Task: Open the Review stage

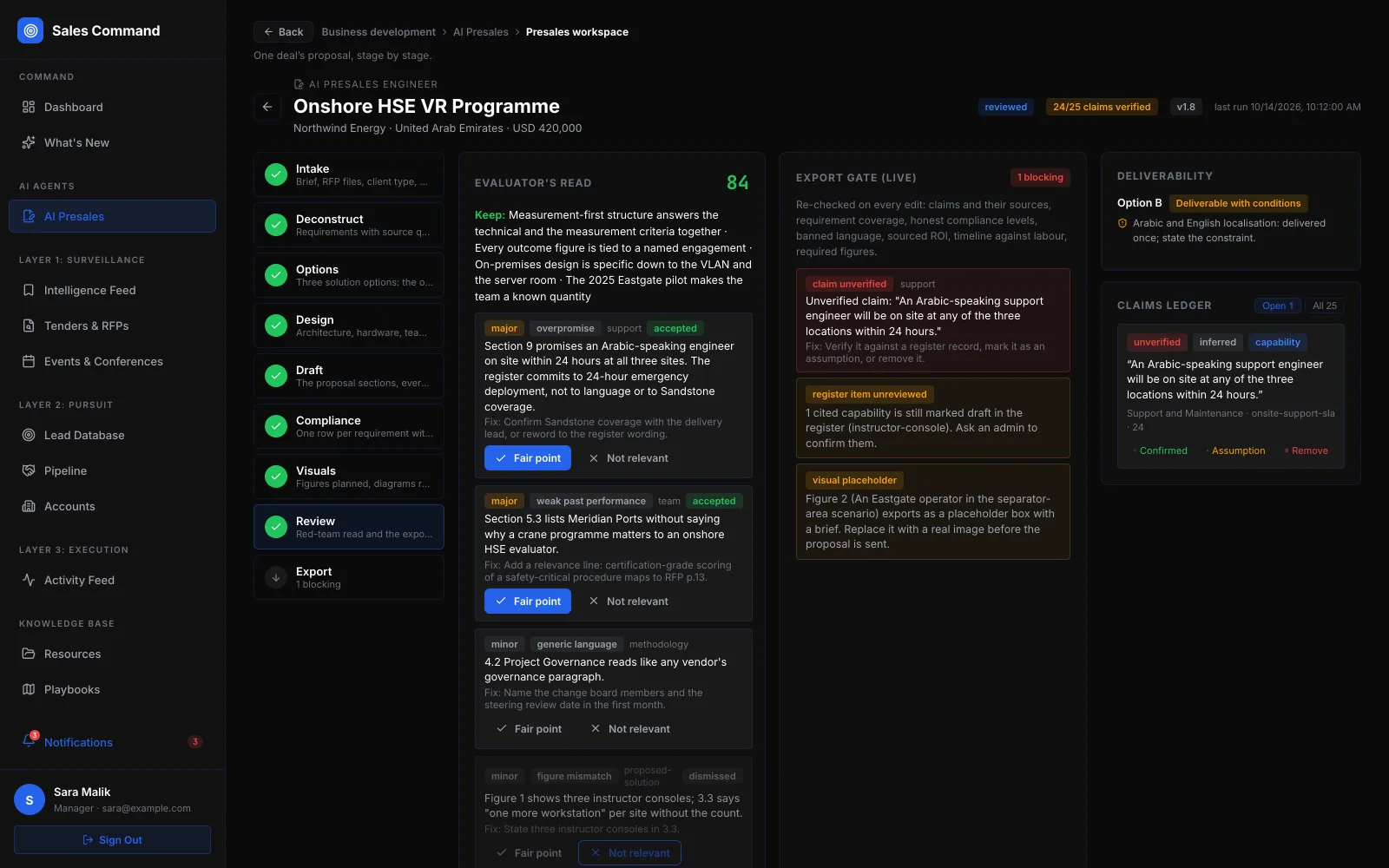Action: (349, 527)
